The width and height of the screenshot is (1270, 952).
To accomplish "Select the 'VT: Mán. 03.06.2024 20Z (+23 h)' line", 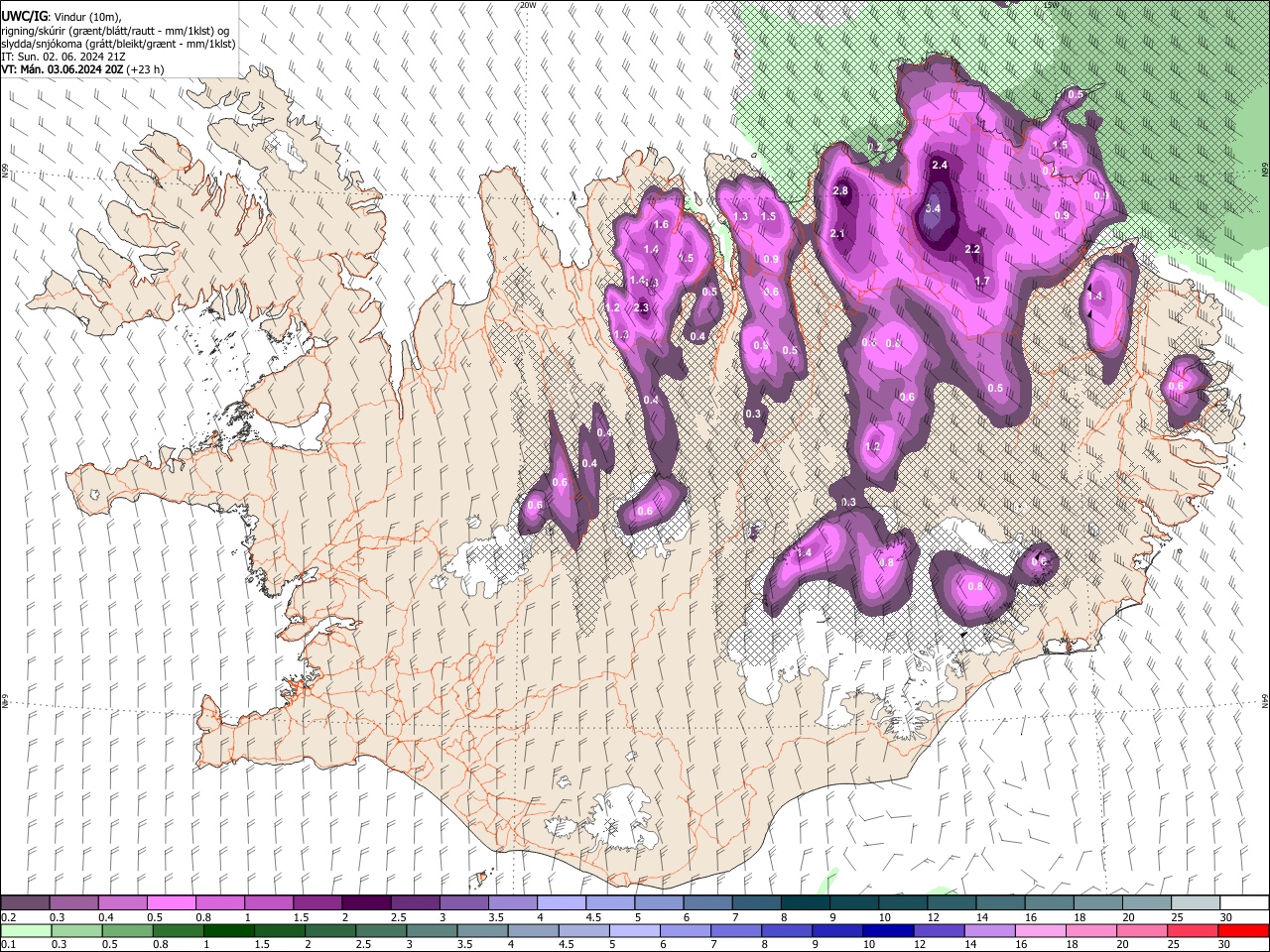I will [x=82, y=69].
